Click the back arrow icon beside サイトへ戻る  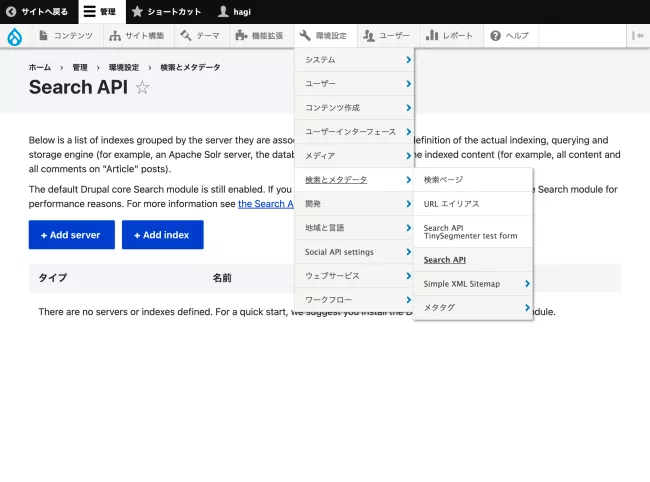[x=11, y=12]
